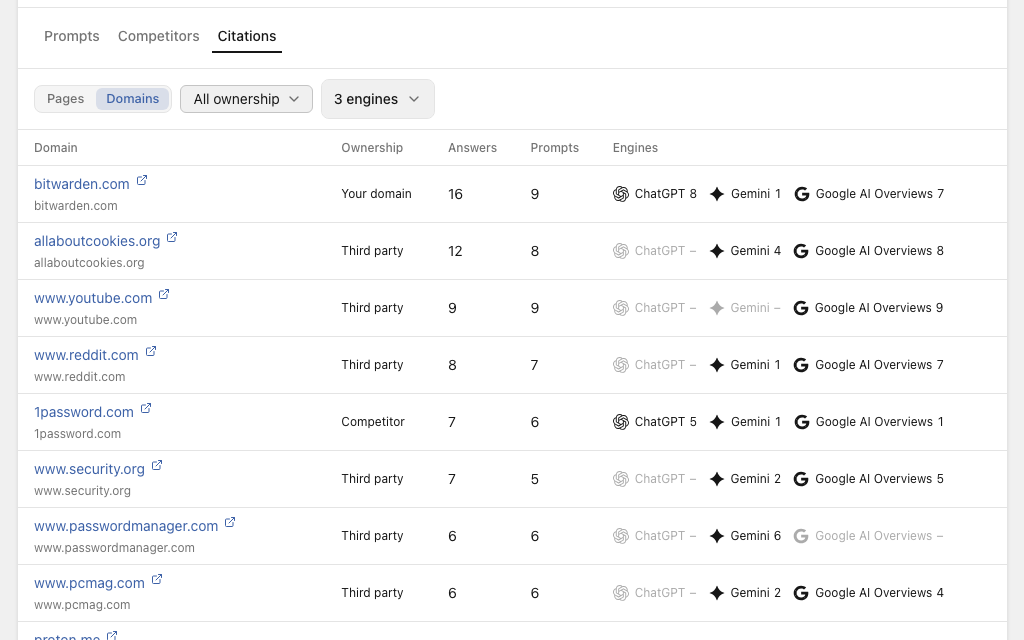Open external link icon next to allaboutcookies.org

[x=172, y=238]
